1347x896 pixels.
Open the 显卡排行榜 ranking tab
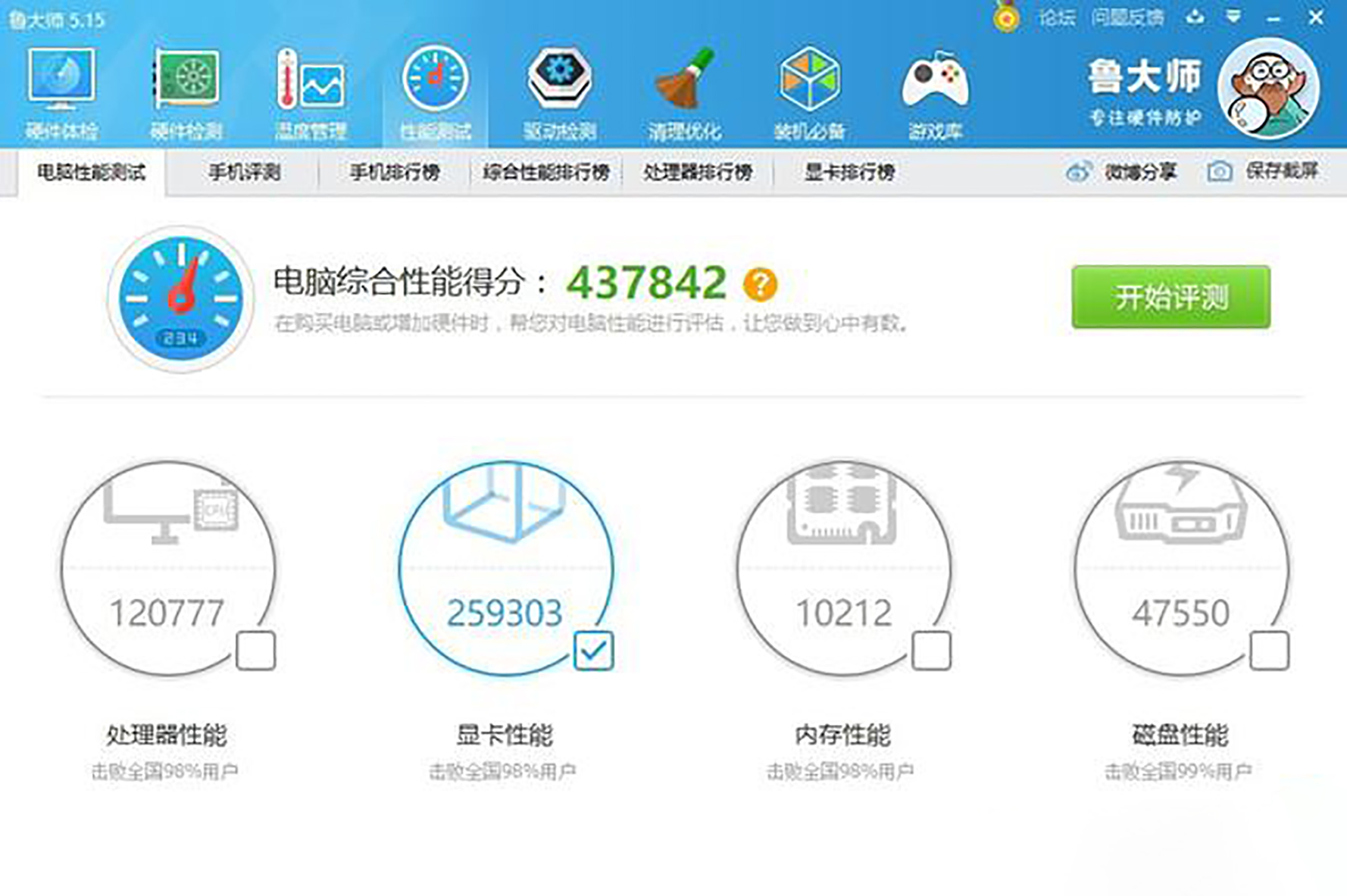(x=849, y=172)
